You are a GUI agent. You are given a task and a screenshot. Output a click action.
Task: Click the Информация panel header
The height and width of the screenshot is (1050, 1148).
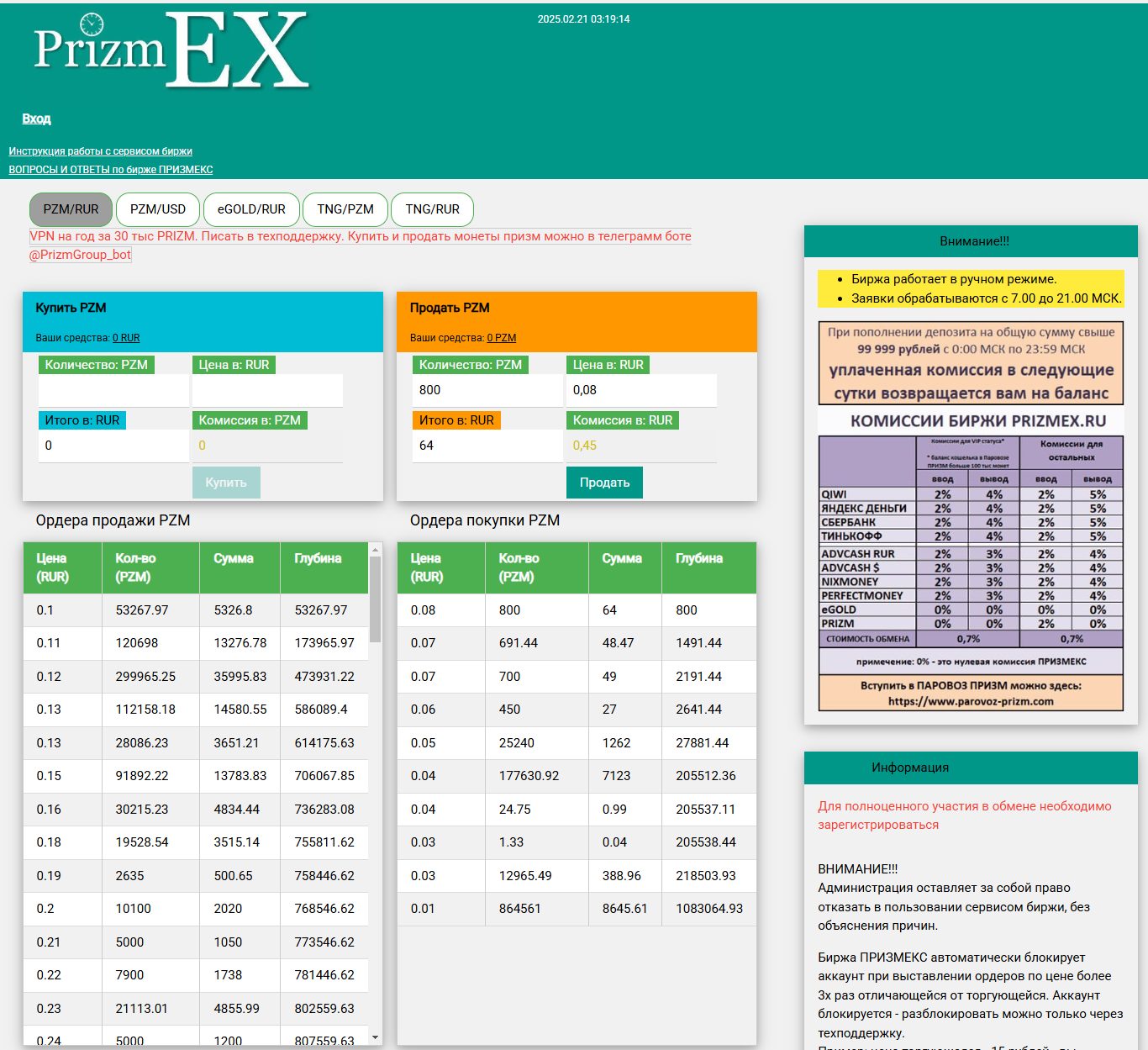click(971, 768)
